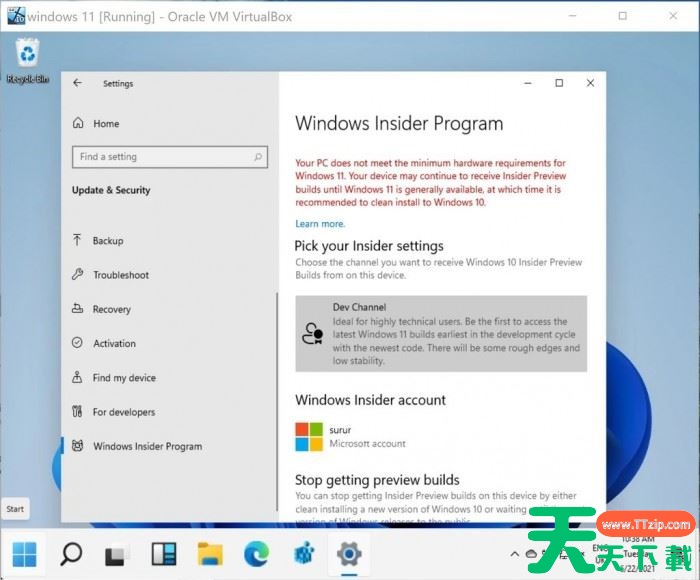Screen dimensions: 700x580
Task: Click the Update & Security heading
Action: click(x=111, y=190)
